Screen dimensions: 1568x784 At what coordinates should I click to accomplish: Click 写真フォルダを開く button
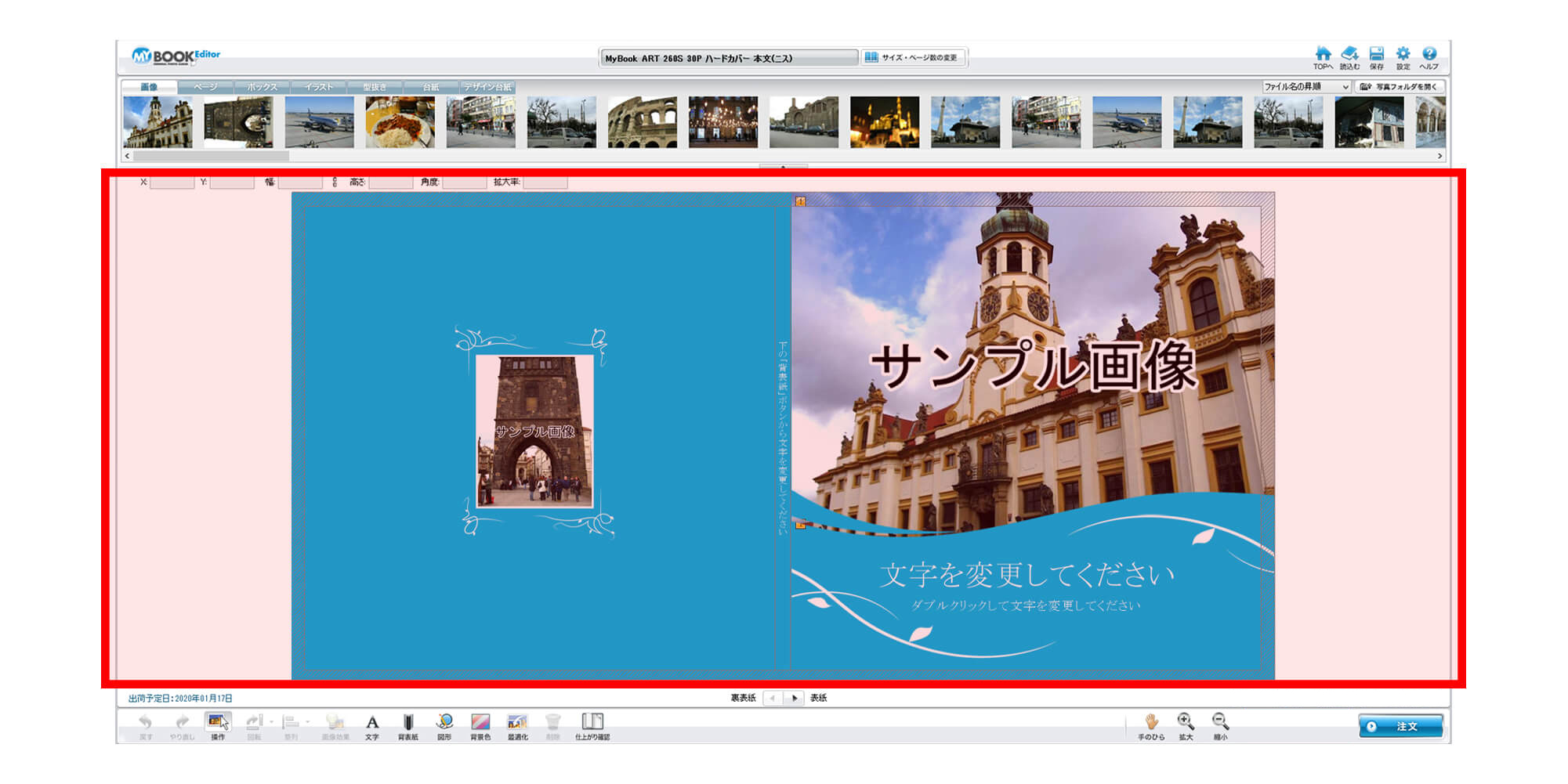1399,87
